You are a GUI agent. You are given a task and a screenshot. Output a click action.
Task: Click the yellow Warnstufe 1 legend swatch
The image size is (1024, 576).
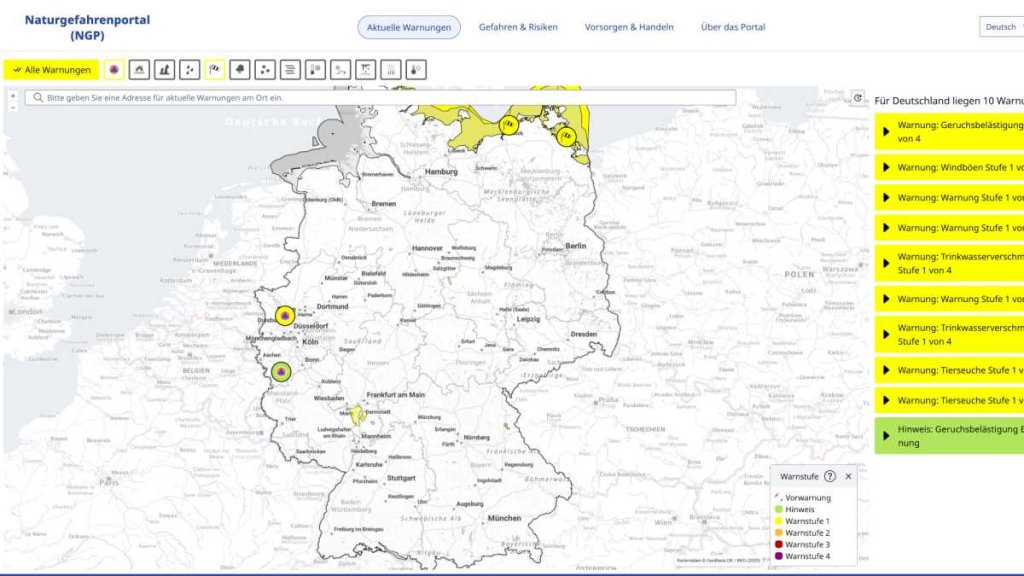[778, 521]
